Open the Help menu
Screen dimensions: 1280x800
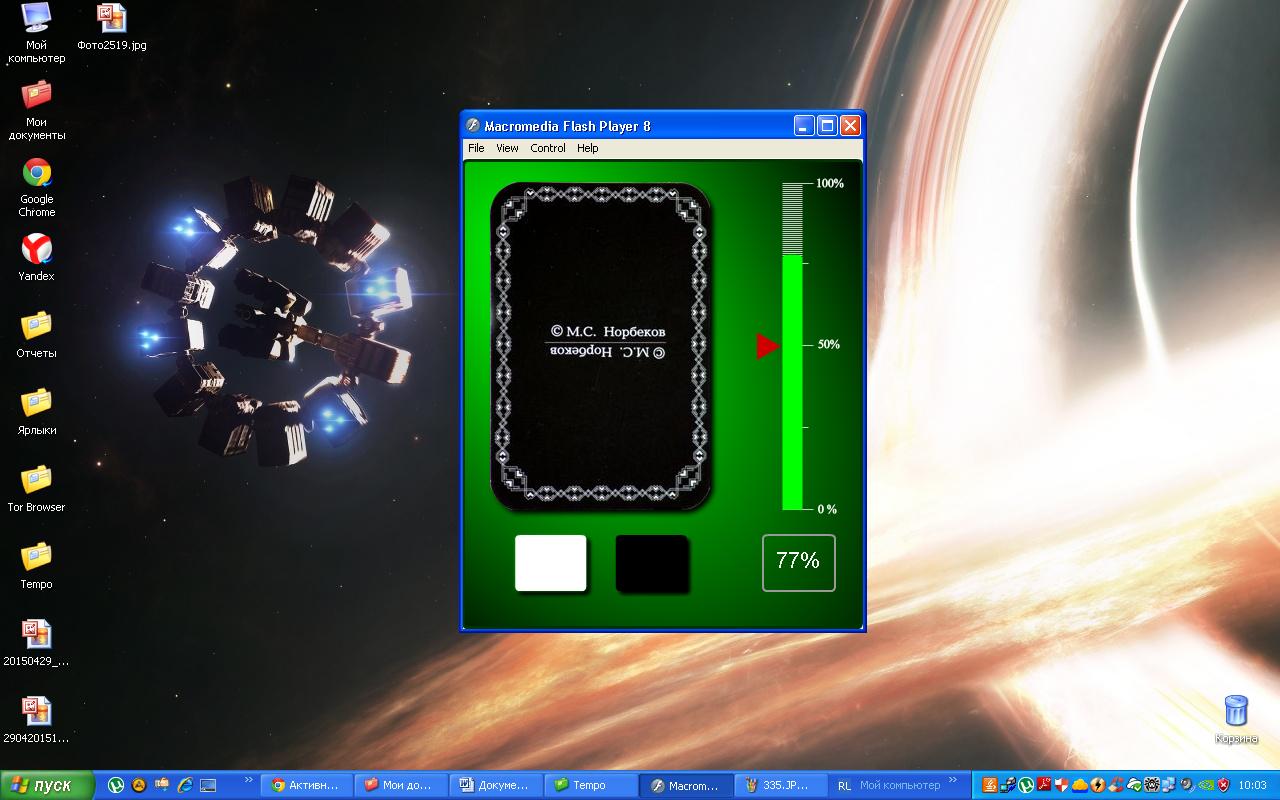(588, 148)
